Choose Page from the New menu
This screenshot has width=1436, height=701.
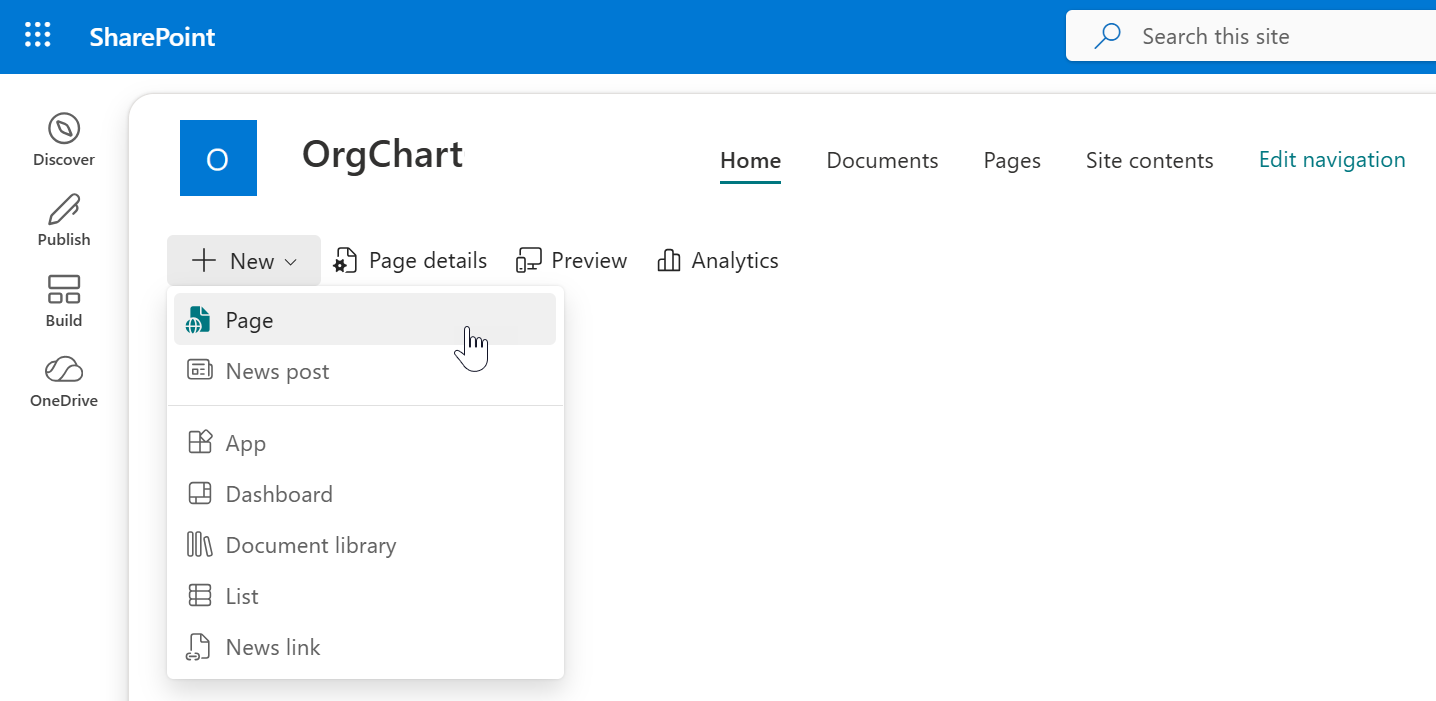(365, 320)
